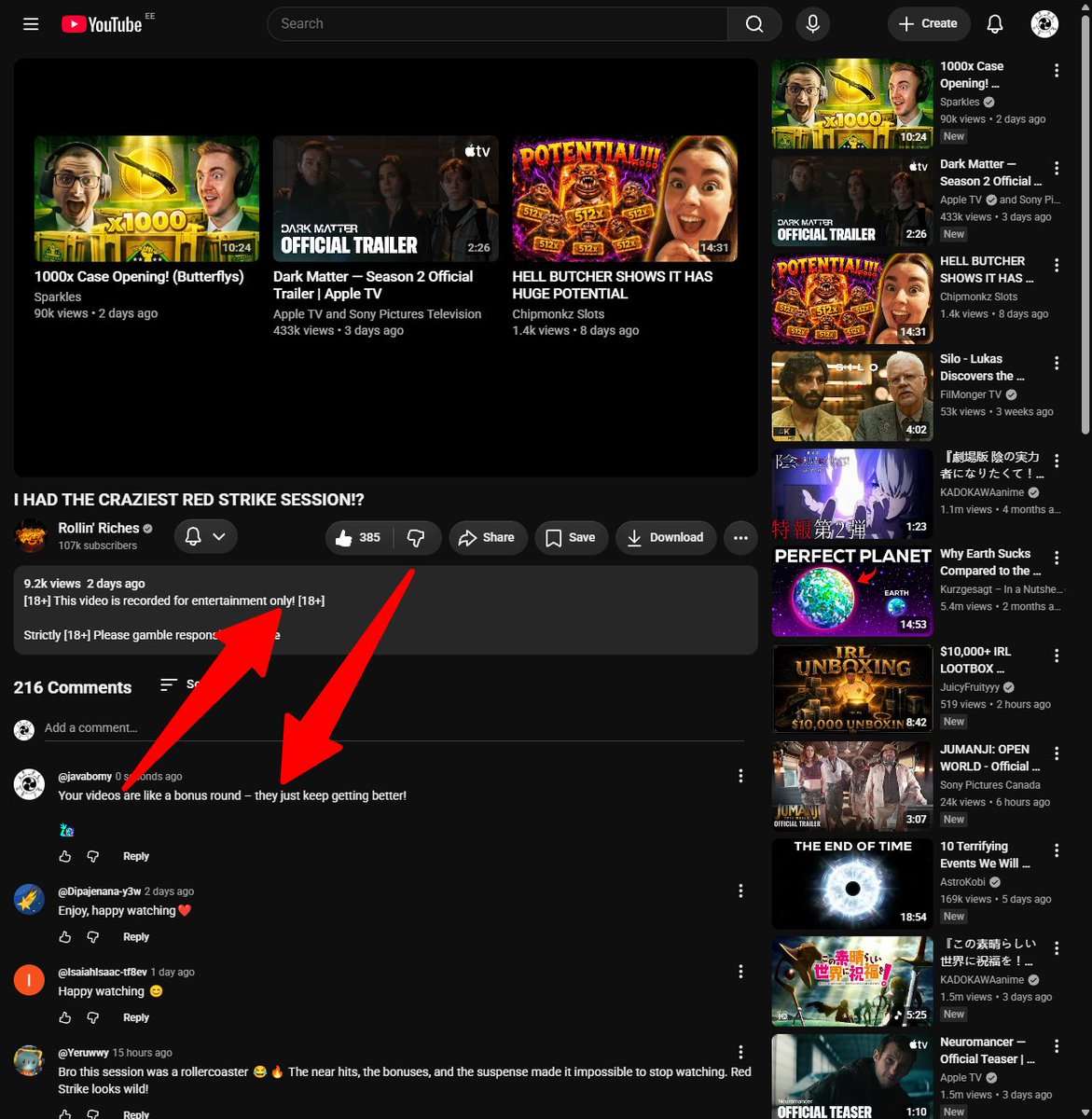Open the Sparkles channel under endscreen video
The image size is (1092, 1119).
click(x=58, y=297)
